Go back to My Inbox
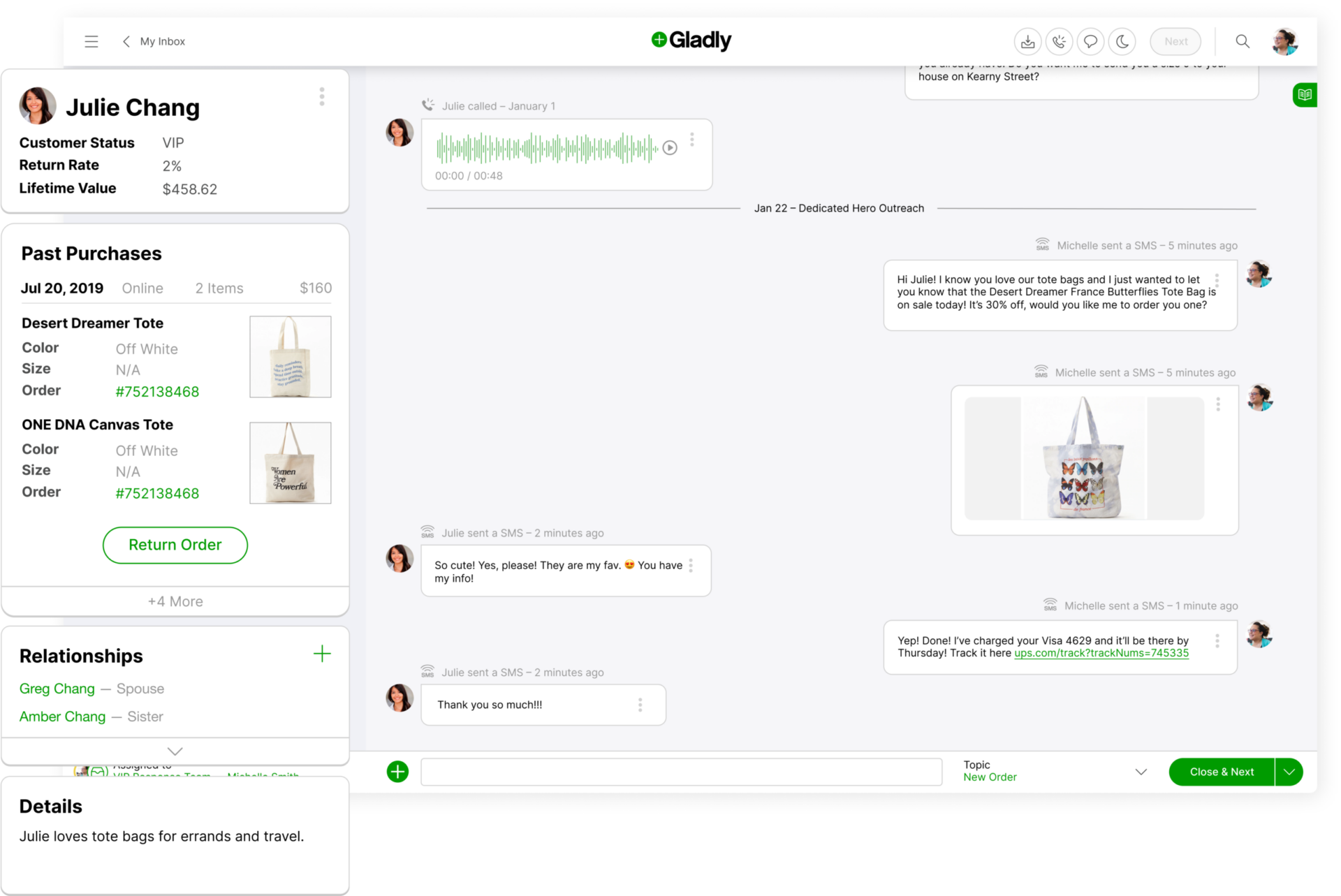 (x=154, y=41)
